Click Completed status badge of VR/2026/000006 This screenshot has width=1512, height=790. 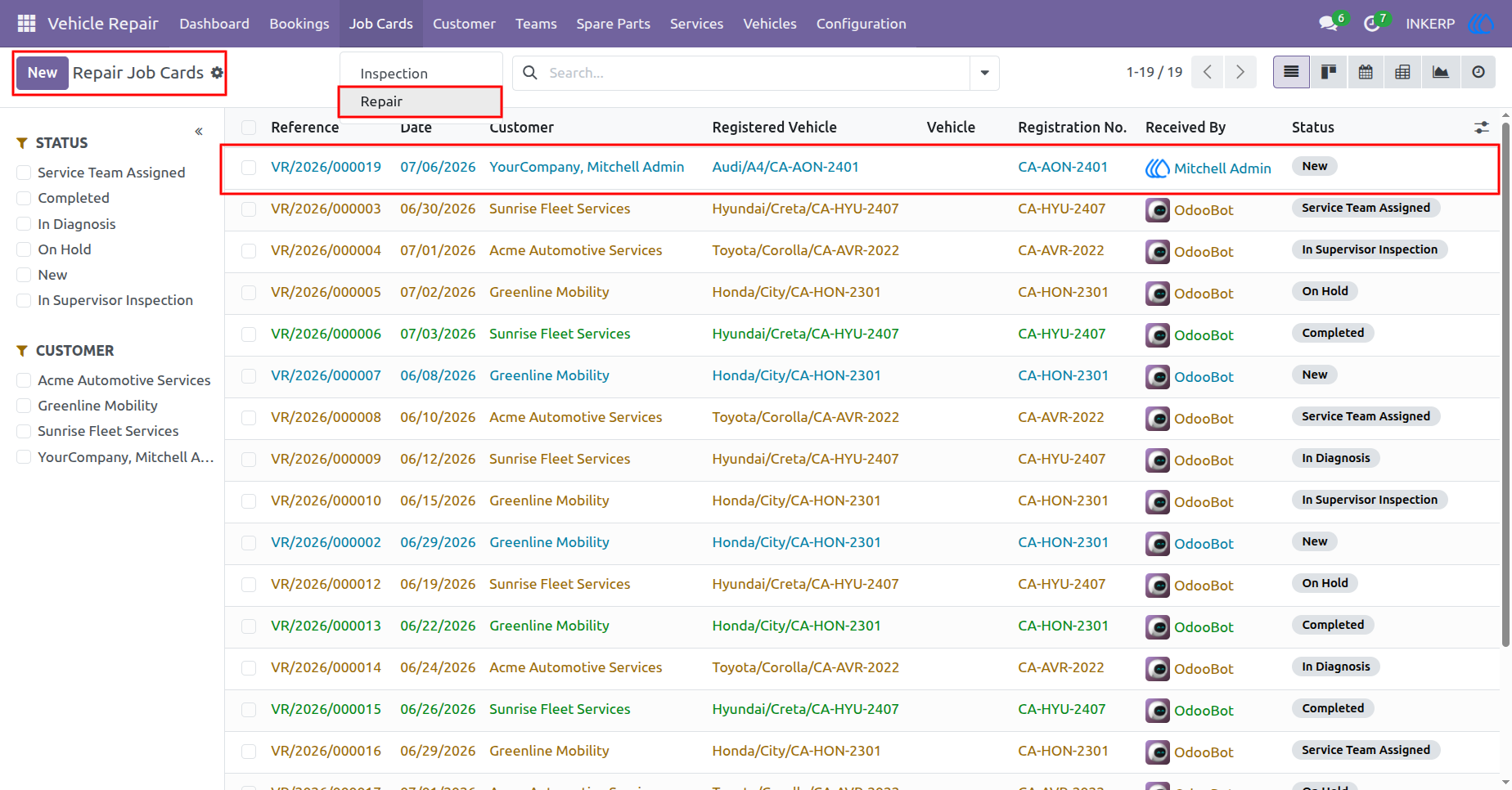(x=1333, y=333)
